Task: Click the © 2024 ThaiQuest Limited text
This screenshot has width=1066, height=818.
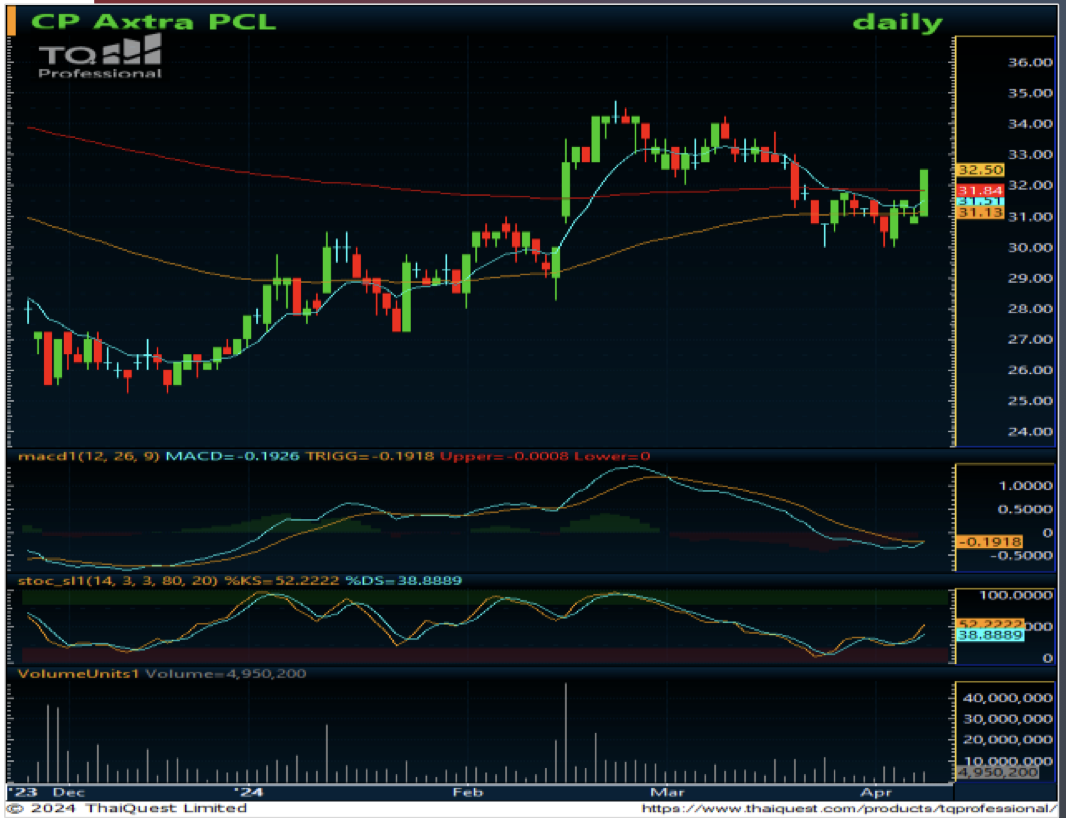Action: tap(127, 808)
